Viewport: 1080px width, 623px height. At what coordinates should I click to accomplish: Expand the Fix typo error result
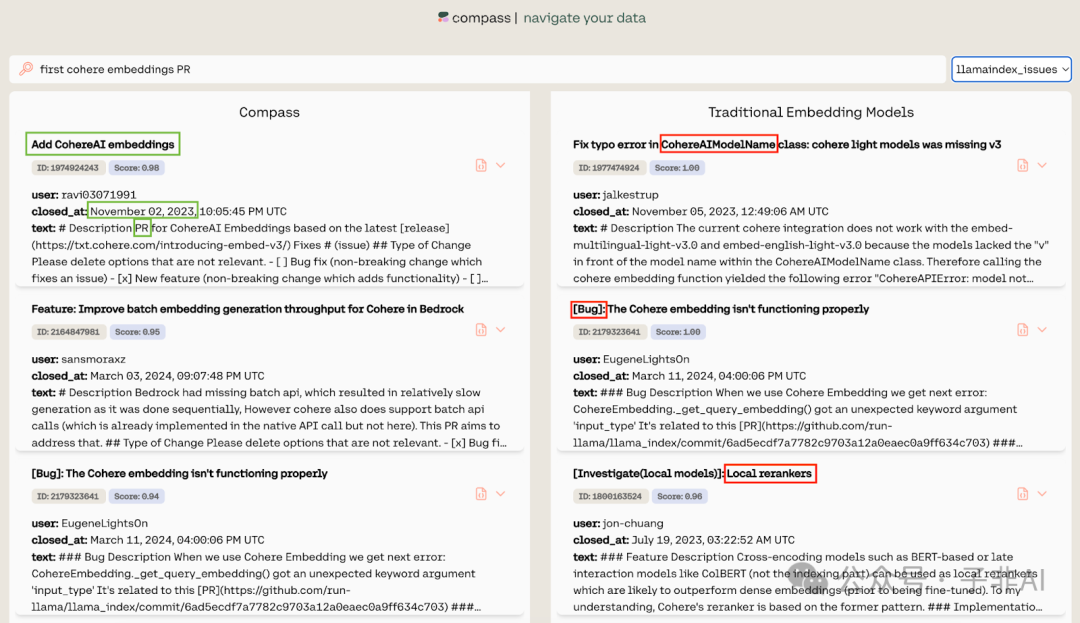click(x=1042, y=165)
